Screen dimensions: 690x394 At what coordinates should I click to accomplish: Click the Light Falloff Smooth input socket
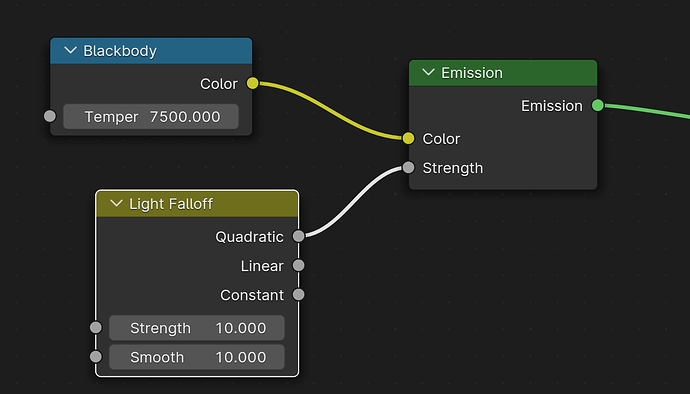coord(96,357)
